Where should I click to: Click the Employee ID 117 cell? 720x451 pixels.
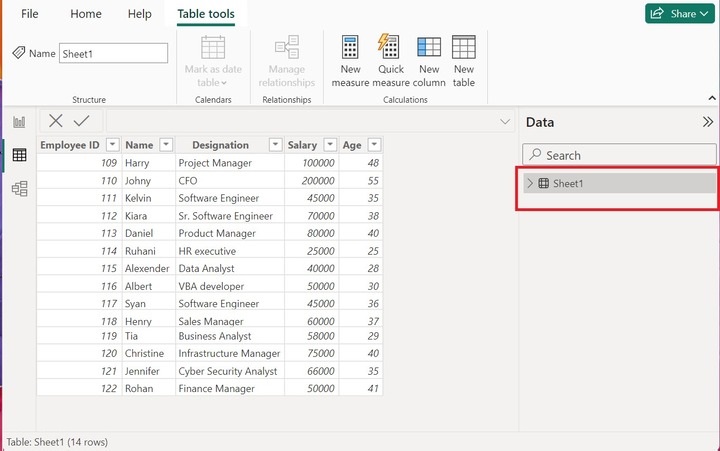[x=79, y=304]
